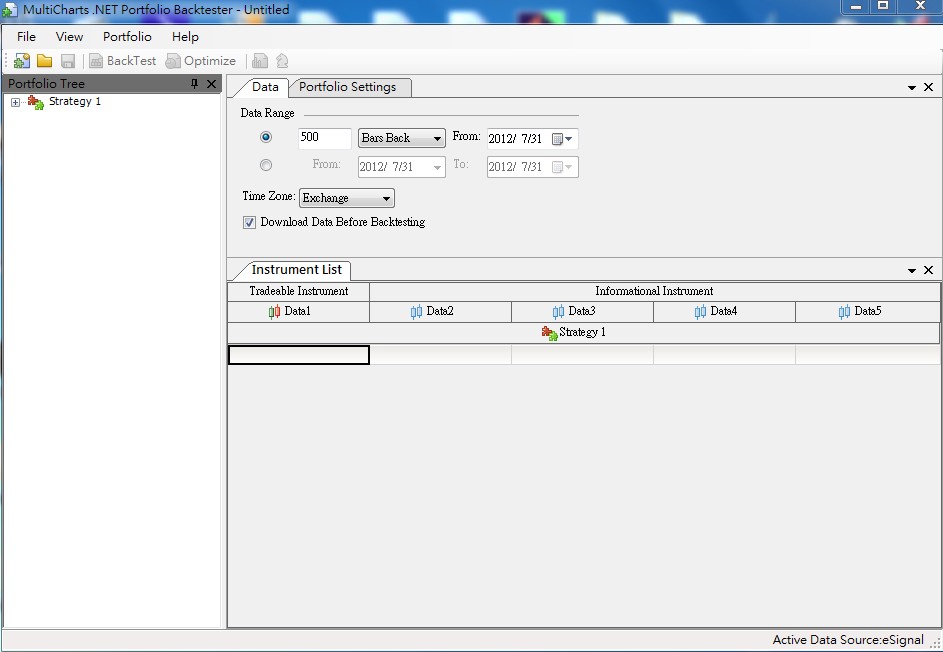943x652 pixels.
Task: Click the chess knight optimization report icon
Action: [282, 61]
